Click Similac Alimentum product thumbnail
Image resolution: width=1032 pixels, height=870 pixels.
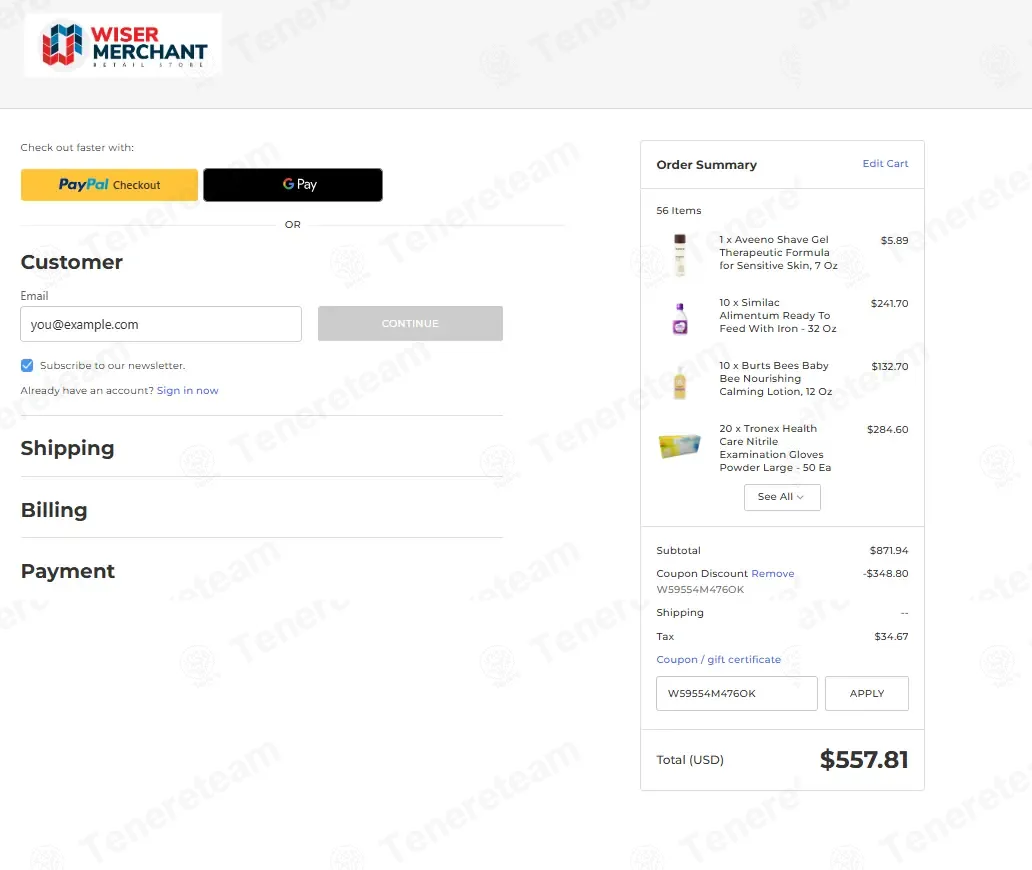[680, 319]
